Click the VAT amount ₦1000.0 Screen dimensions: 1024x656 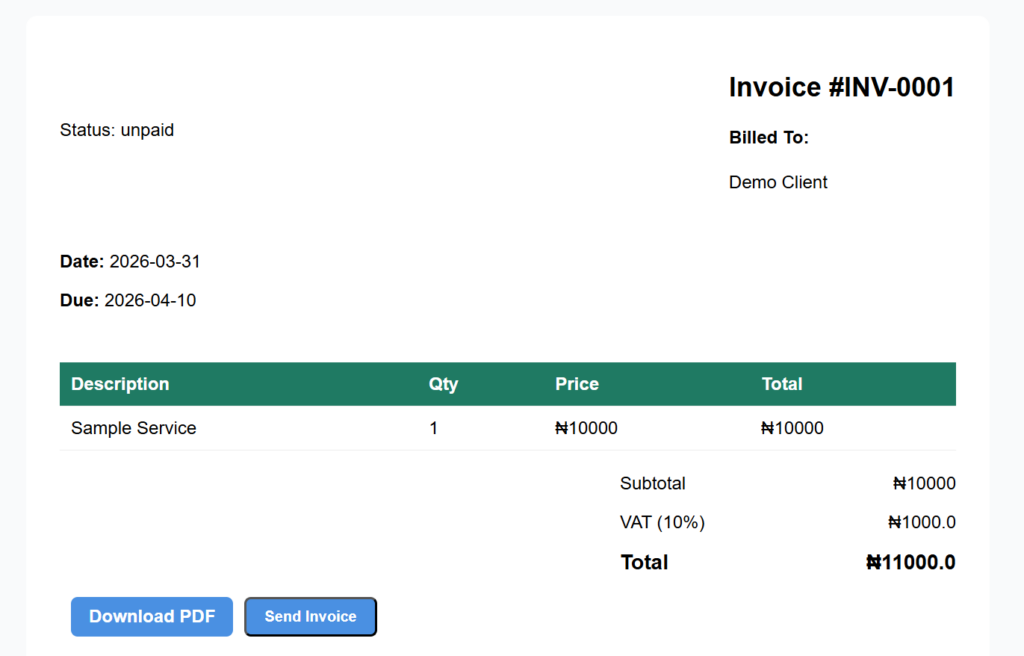tap(921, 523)
